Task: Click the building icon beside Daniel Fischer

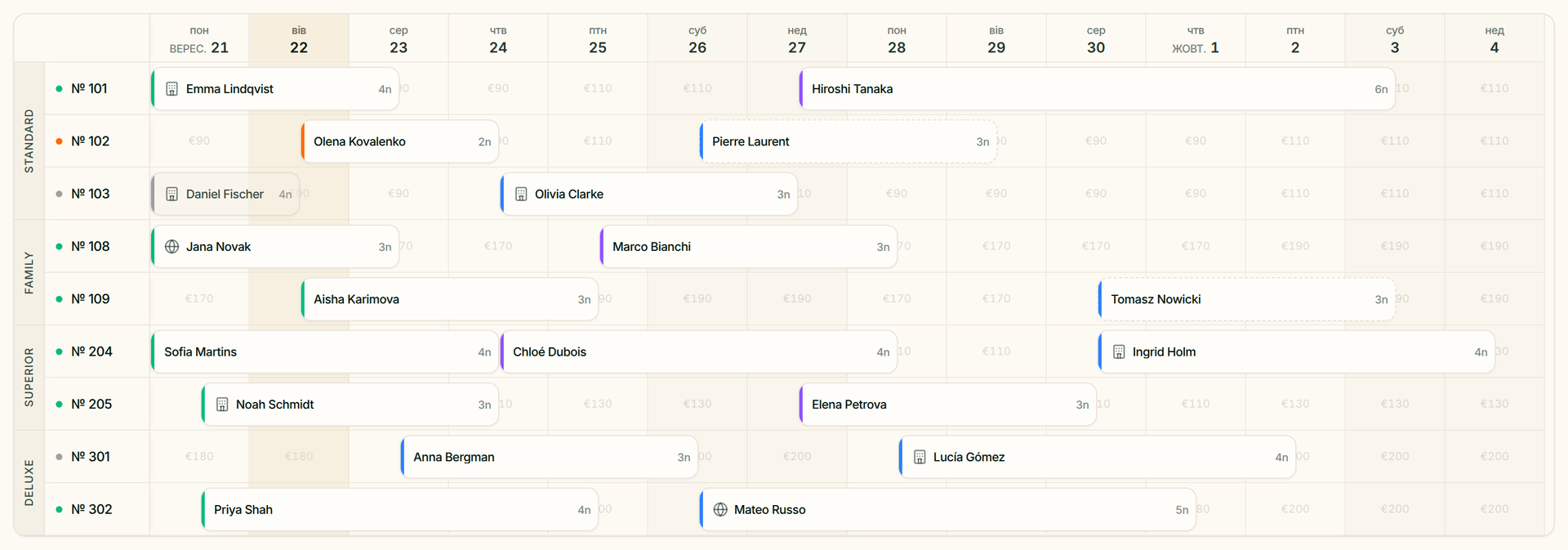Action: click(x=171, y=195)
